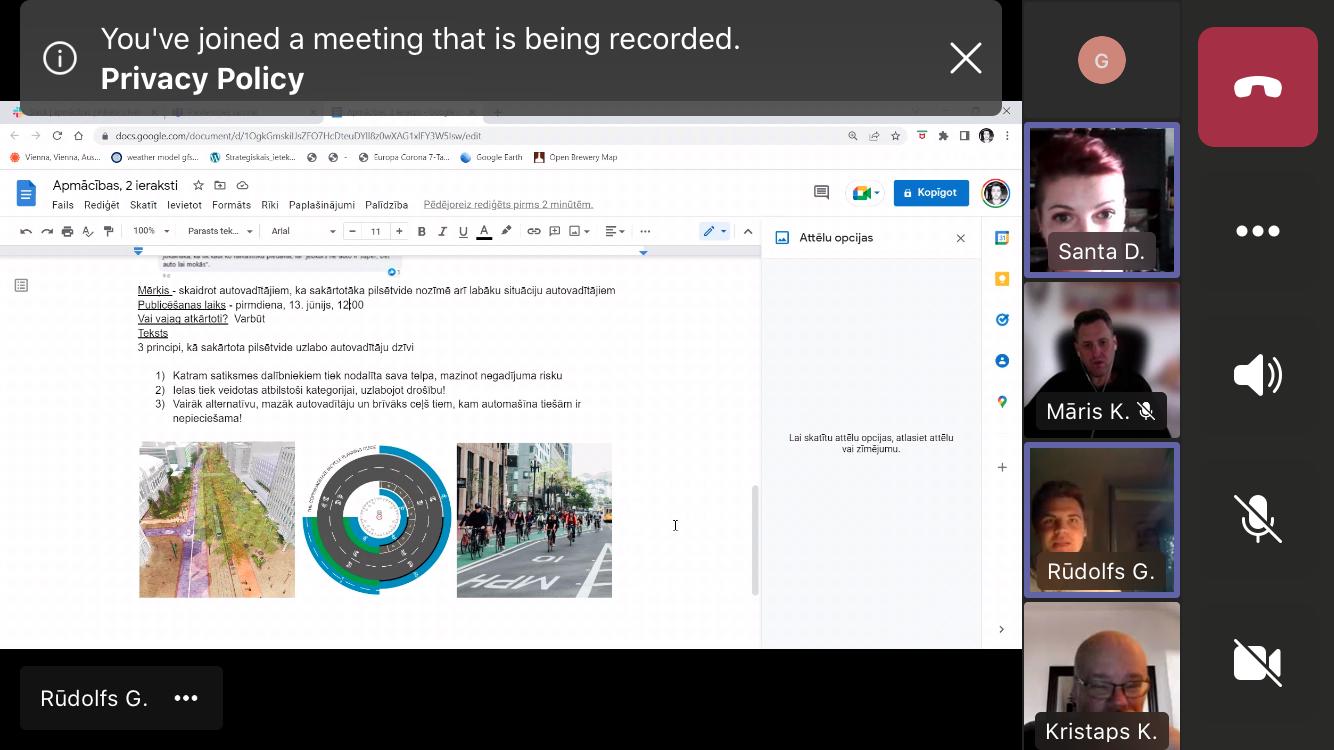Open Google account avatar in Docs
This screenshot has width=1334, height=750.
coord(995,193)
